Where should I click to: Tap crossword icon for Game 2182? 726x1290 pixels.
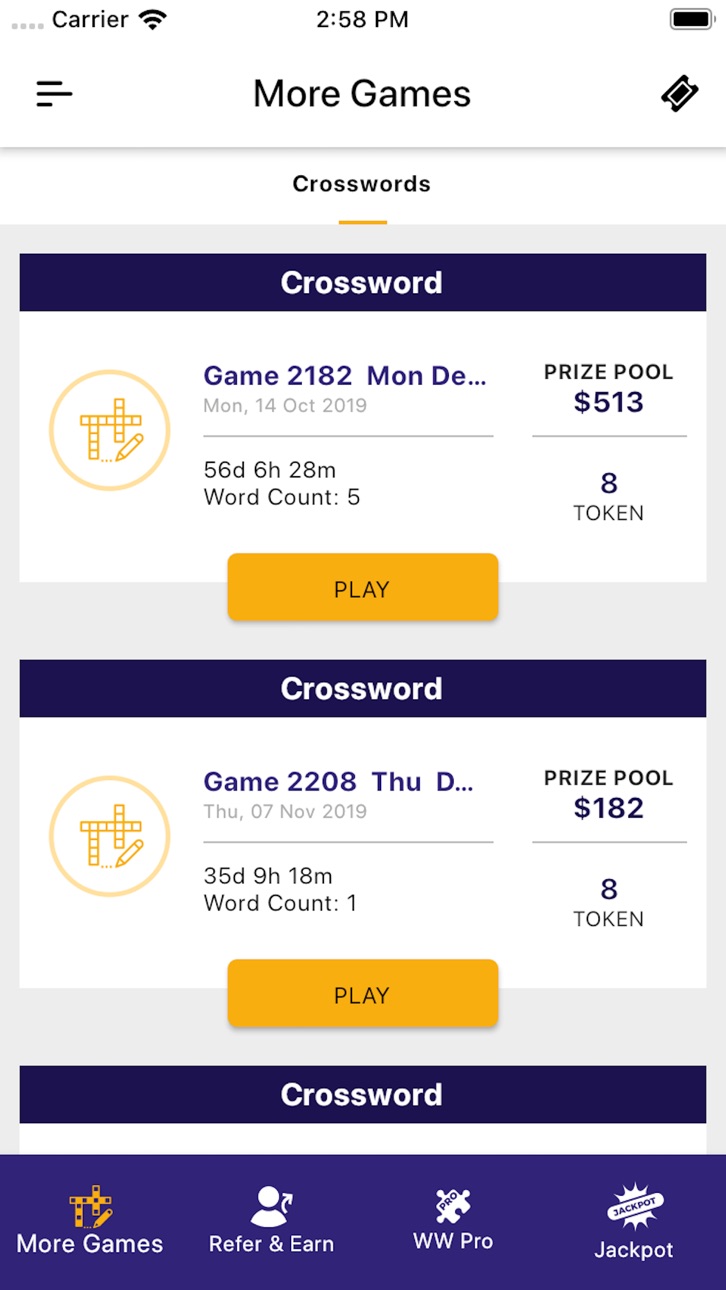coord(110,430)
